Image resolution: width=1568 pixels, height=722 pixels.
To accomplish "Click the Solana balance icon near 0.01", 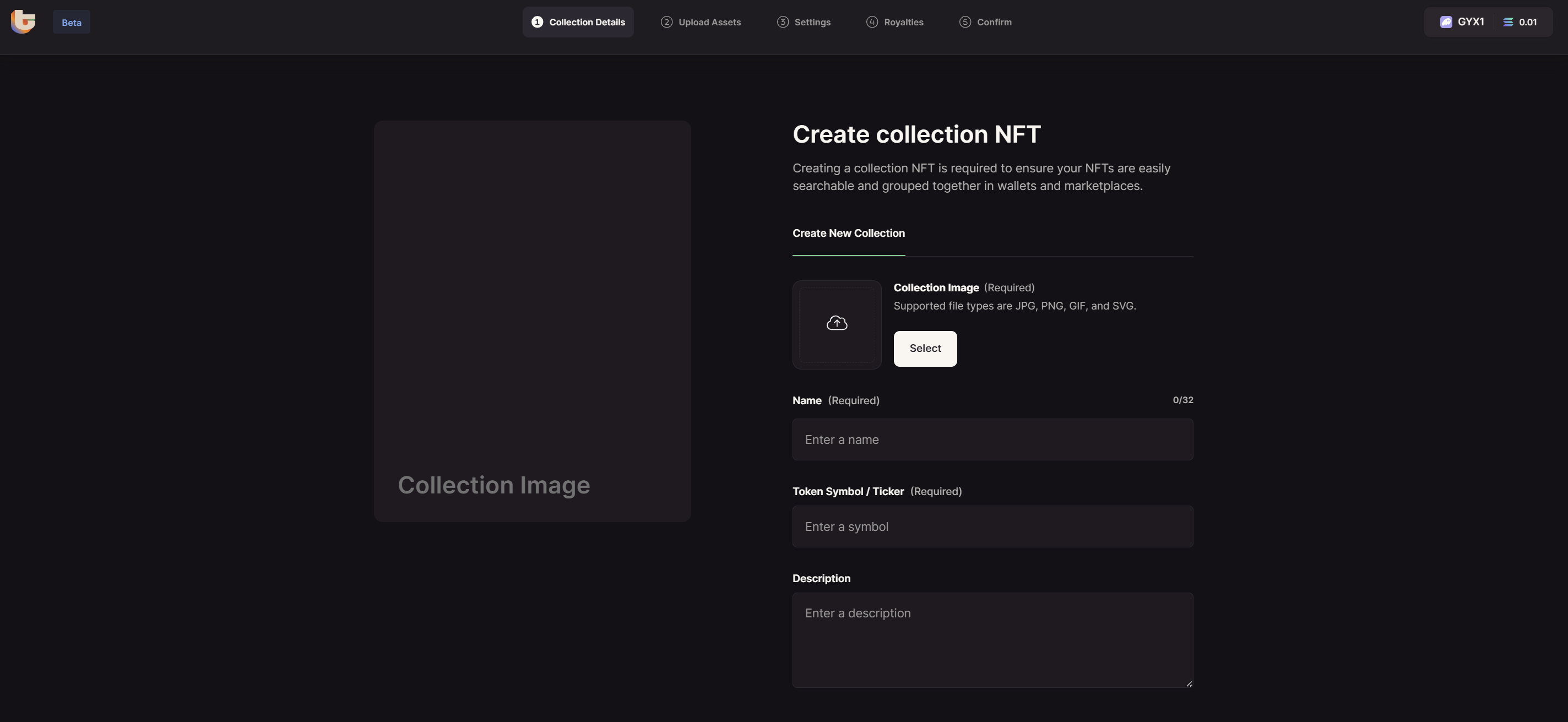I will click(x=1508, y=22).
